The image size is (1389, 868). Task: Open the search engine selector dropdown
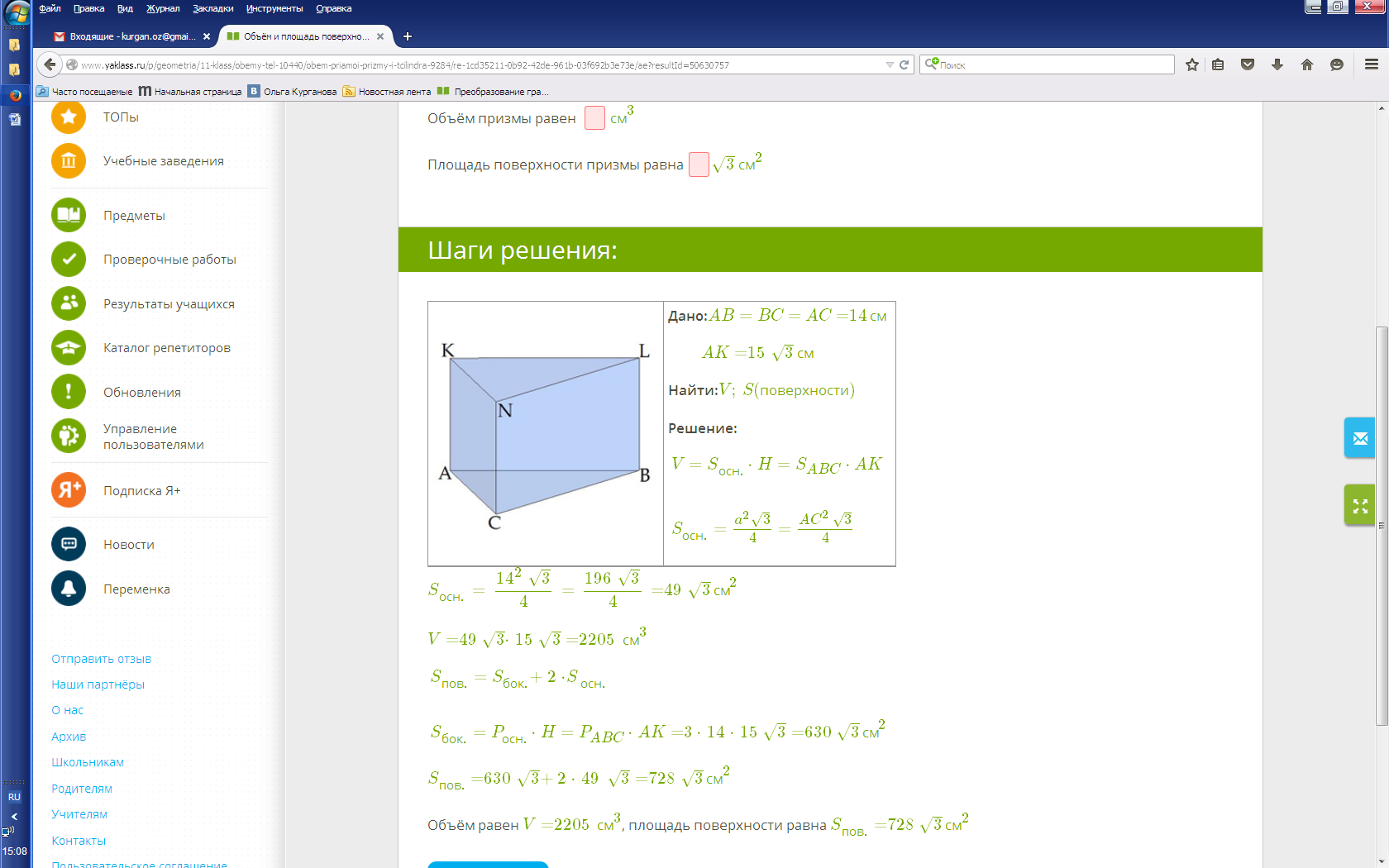932,64
